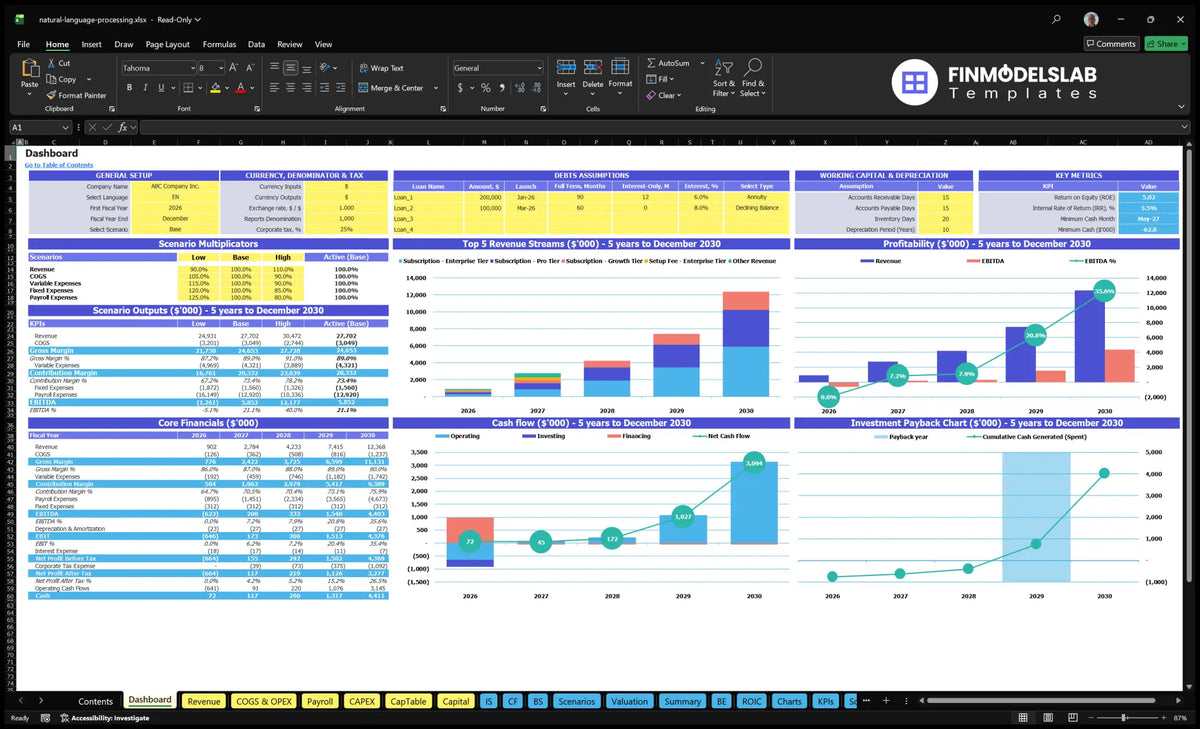Click the Format cells icon

[x=620, y=67]
